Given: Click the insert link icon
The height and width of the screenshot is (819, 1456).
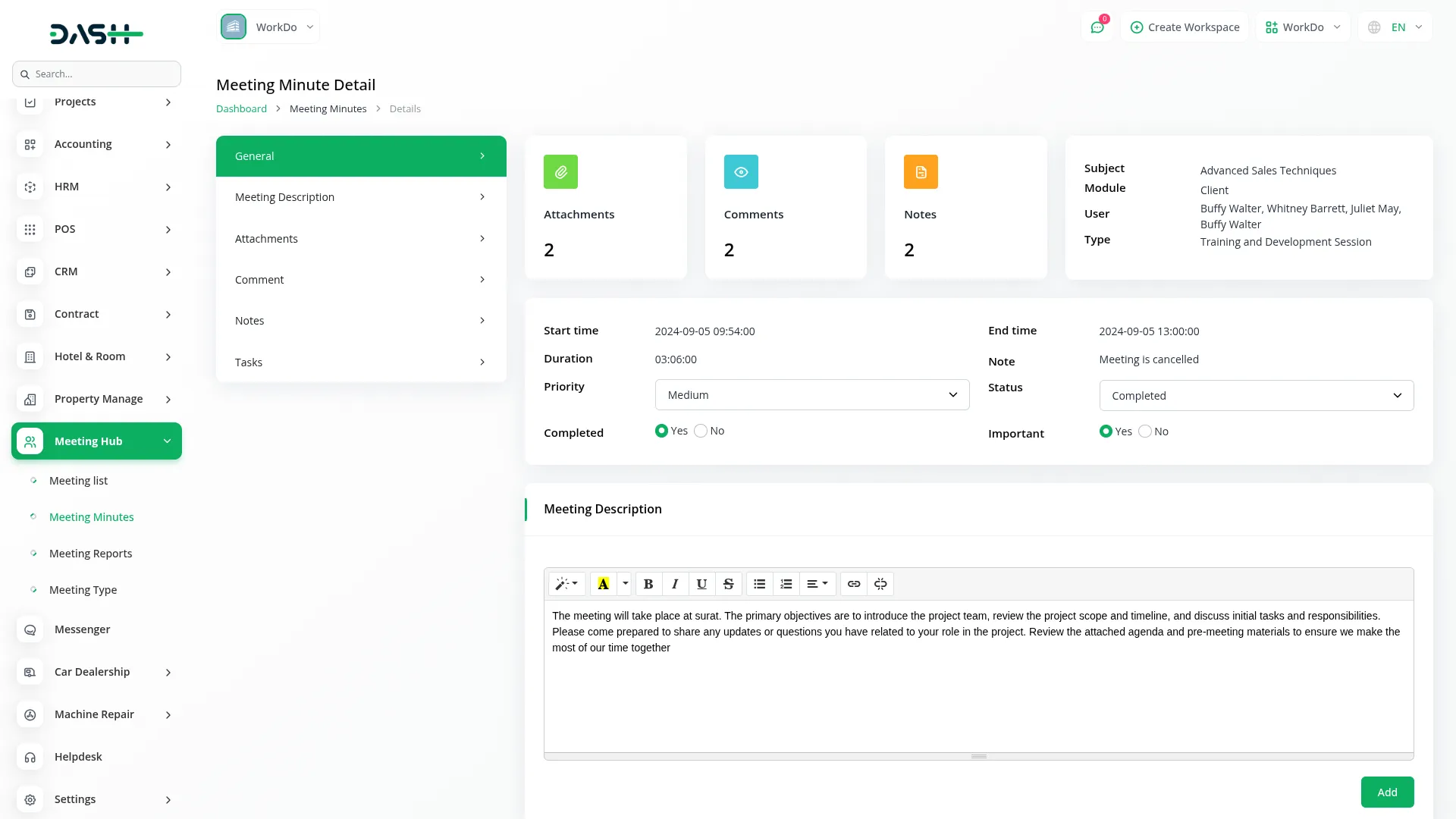Looking at the screenshot, I should coord(854,584).
